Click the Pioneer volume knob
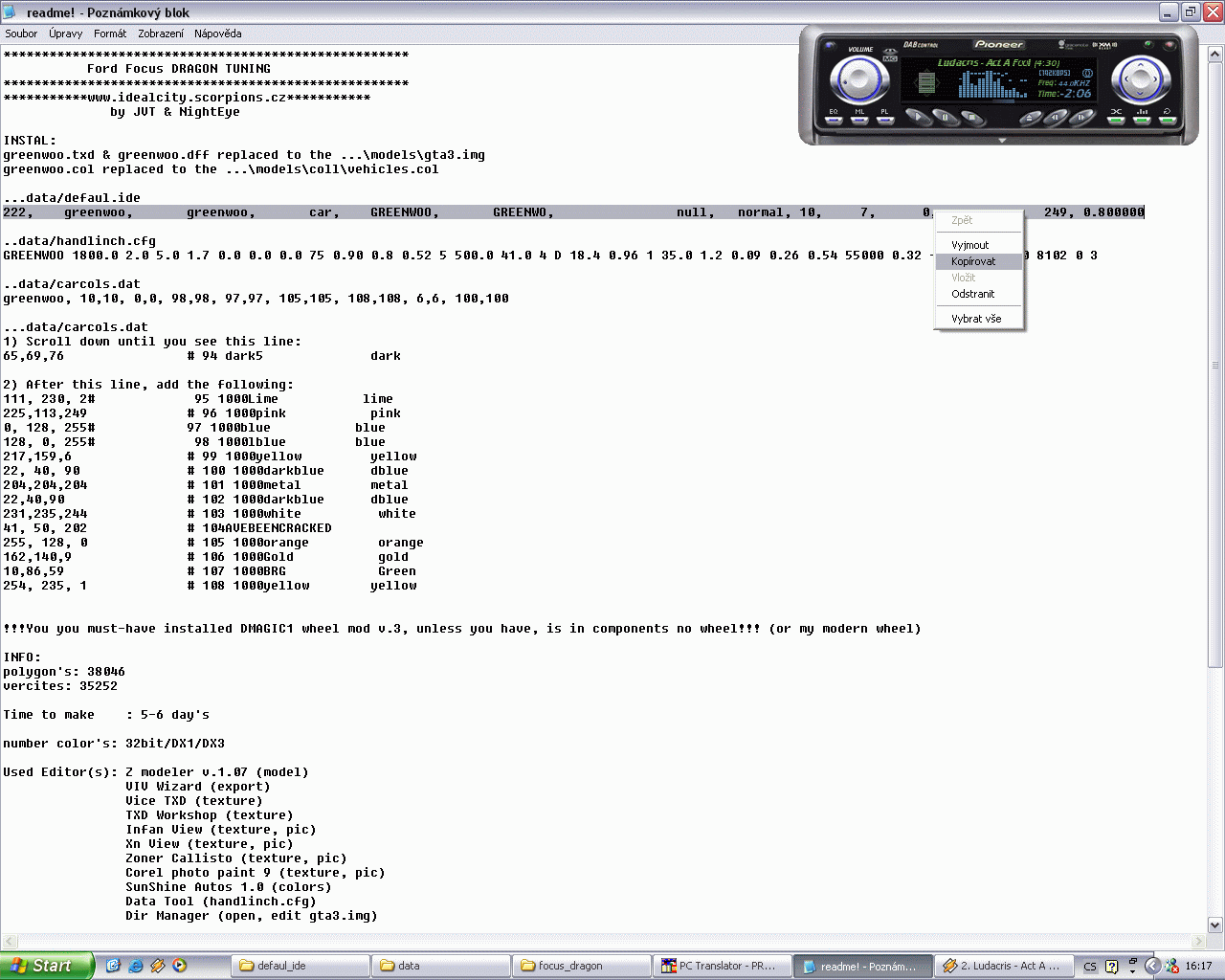The image size is (1225, 980). [859, 80]
